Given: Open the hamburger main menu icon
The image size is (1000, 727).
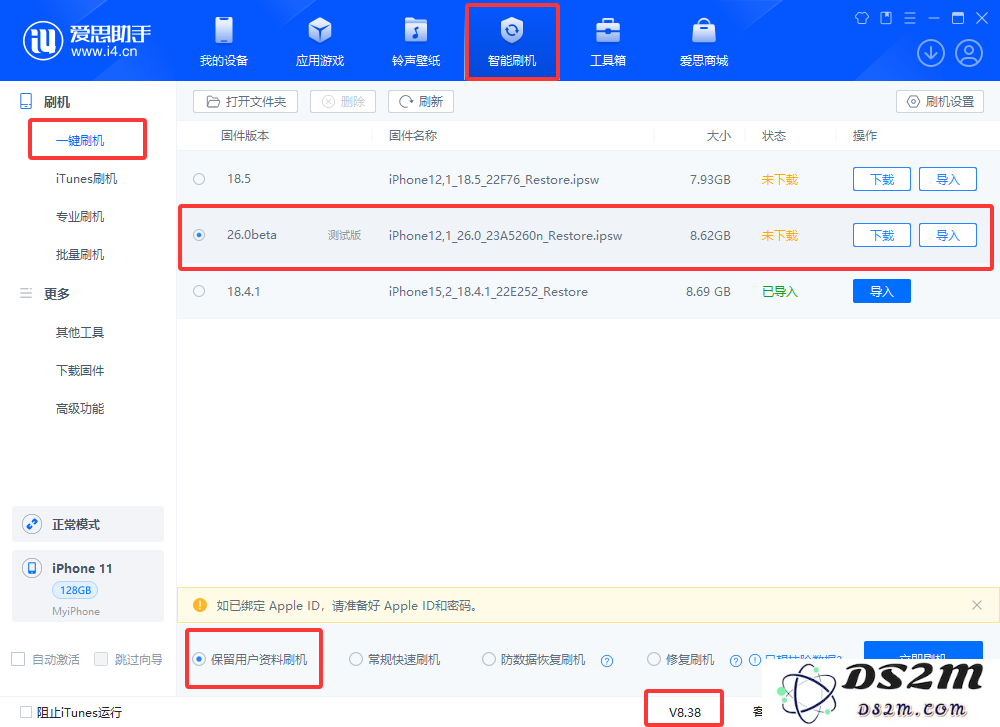Looking at the screenshot, I should (x=910, y=18).
